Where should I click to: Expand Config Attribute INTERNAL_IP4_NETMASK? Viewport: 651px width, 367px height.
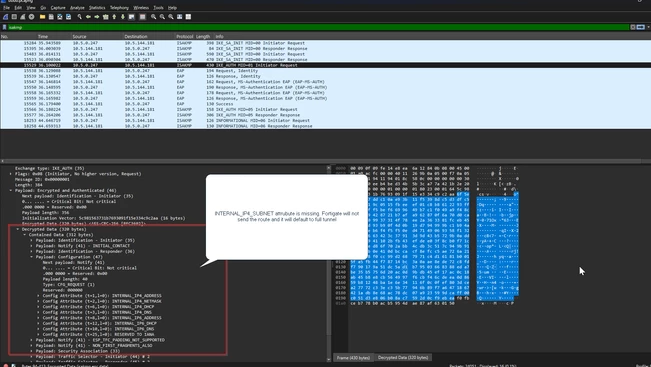(x=39, y=301)
